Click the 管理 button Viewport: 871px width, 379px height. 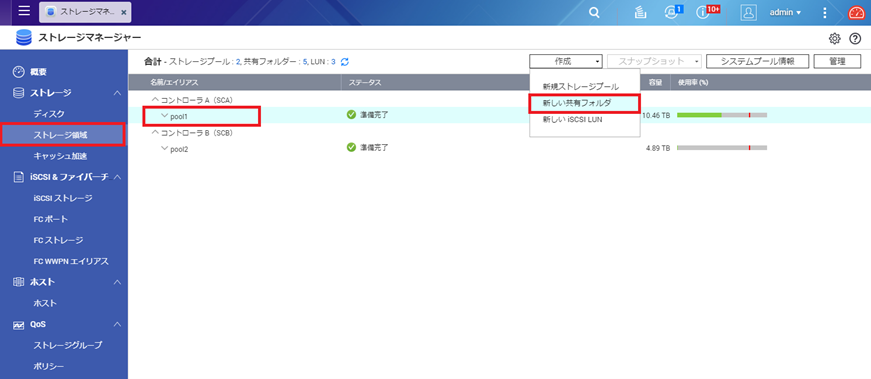pos(837,61)
